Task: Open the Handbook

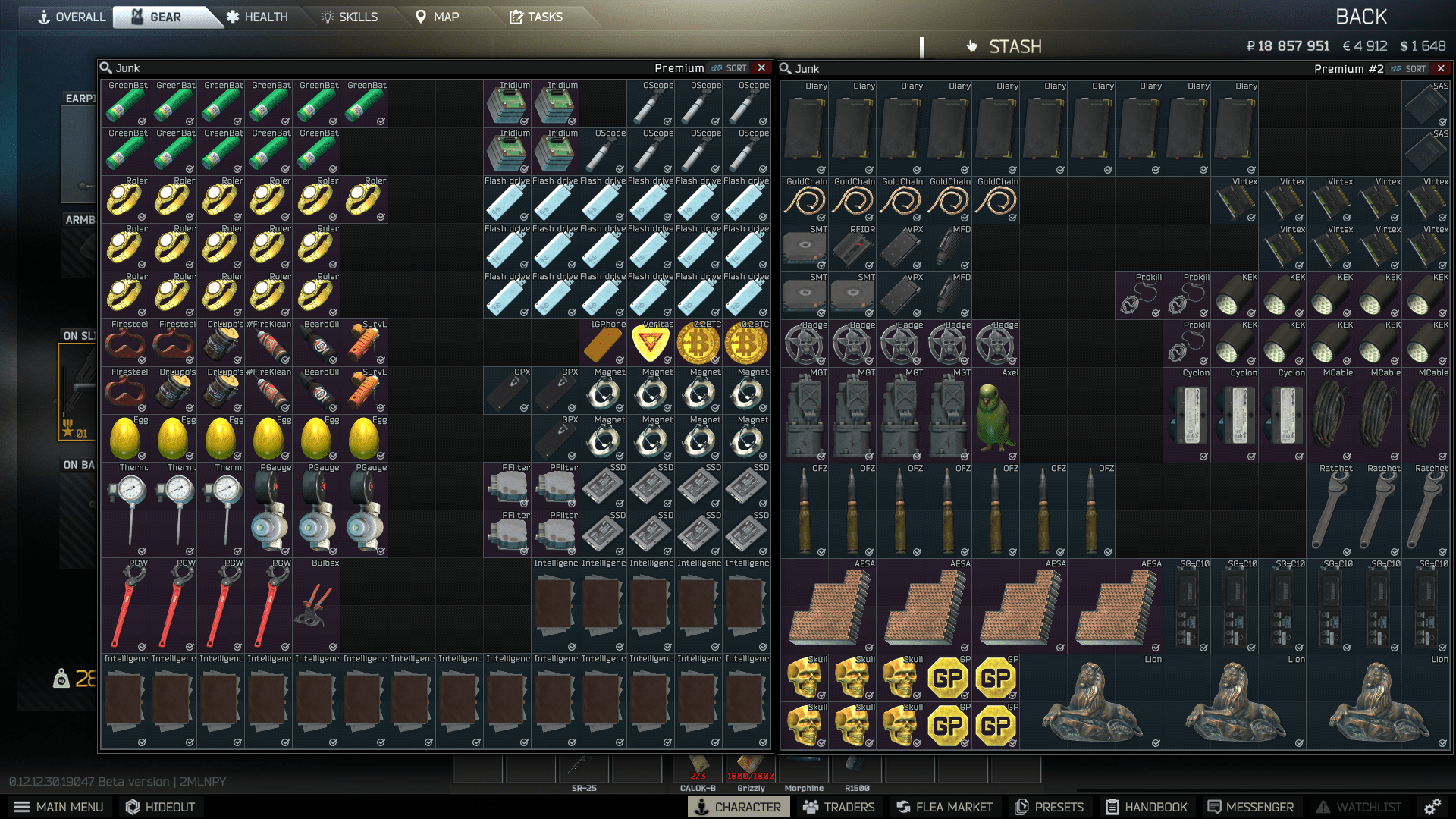Action: pos(1146,807)
